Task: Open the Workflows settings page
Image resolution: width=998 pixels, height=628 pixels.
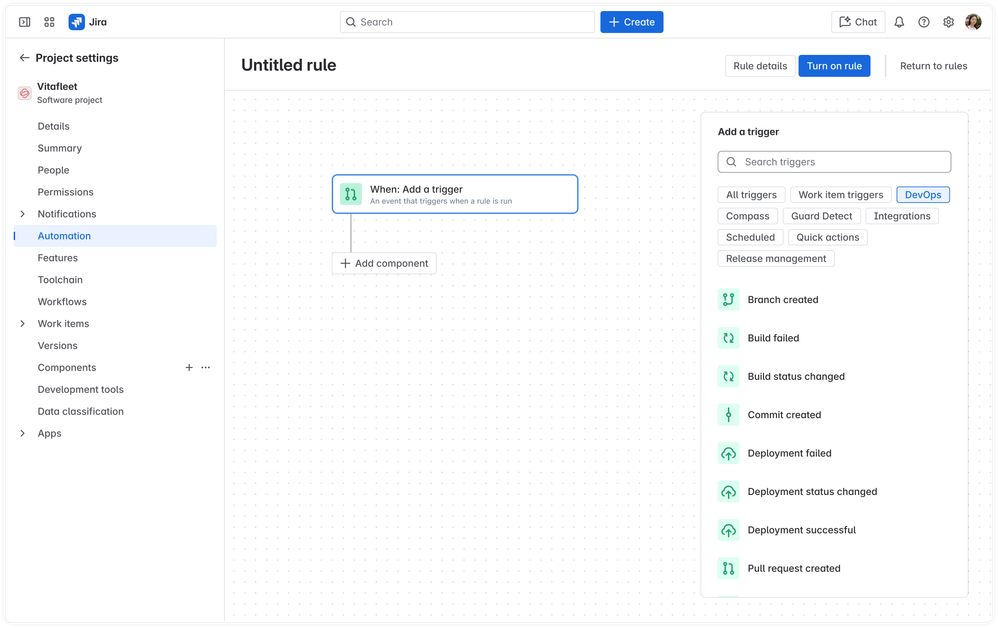Action: (x=62, y=301)
